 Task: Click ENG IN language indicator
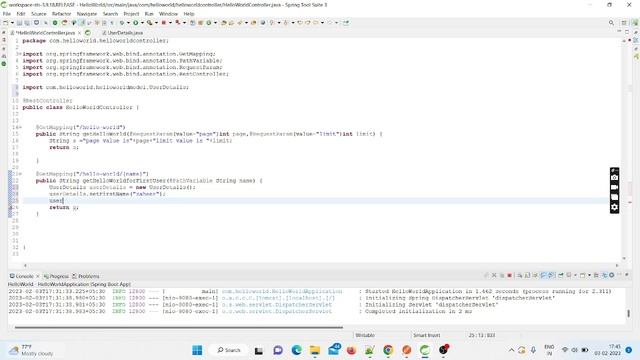[x=549, y=350]
